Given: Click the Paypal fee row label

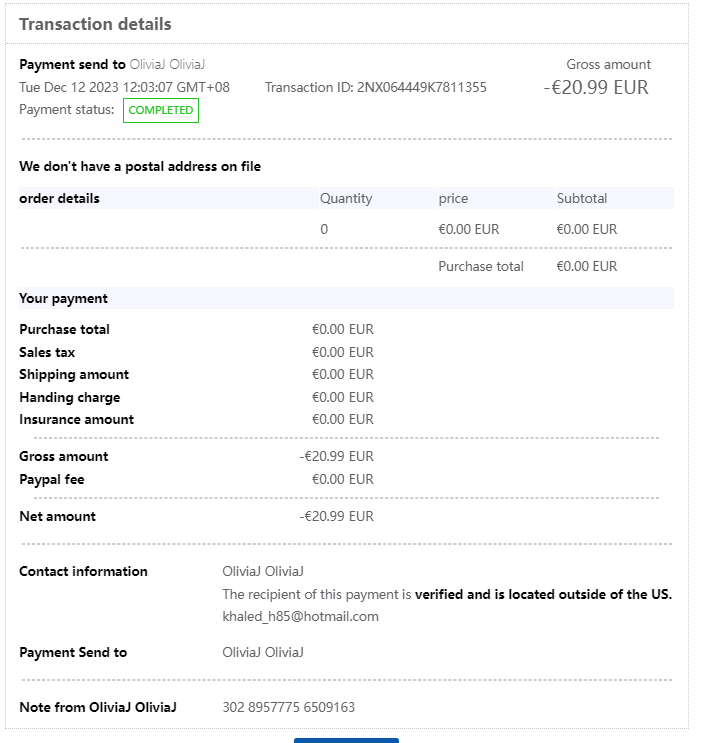Looking at the screenshot, I should point(52,479).
